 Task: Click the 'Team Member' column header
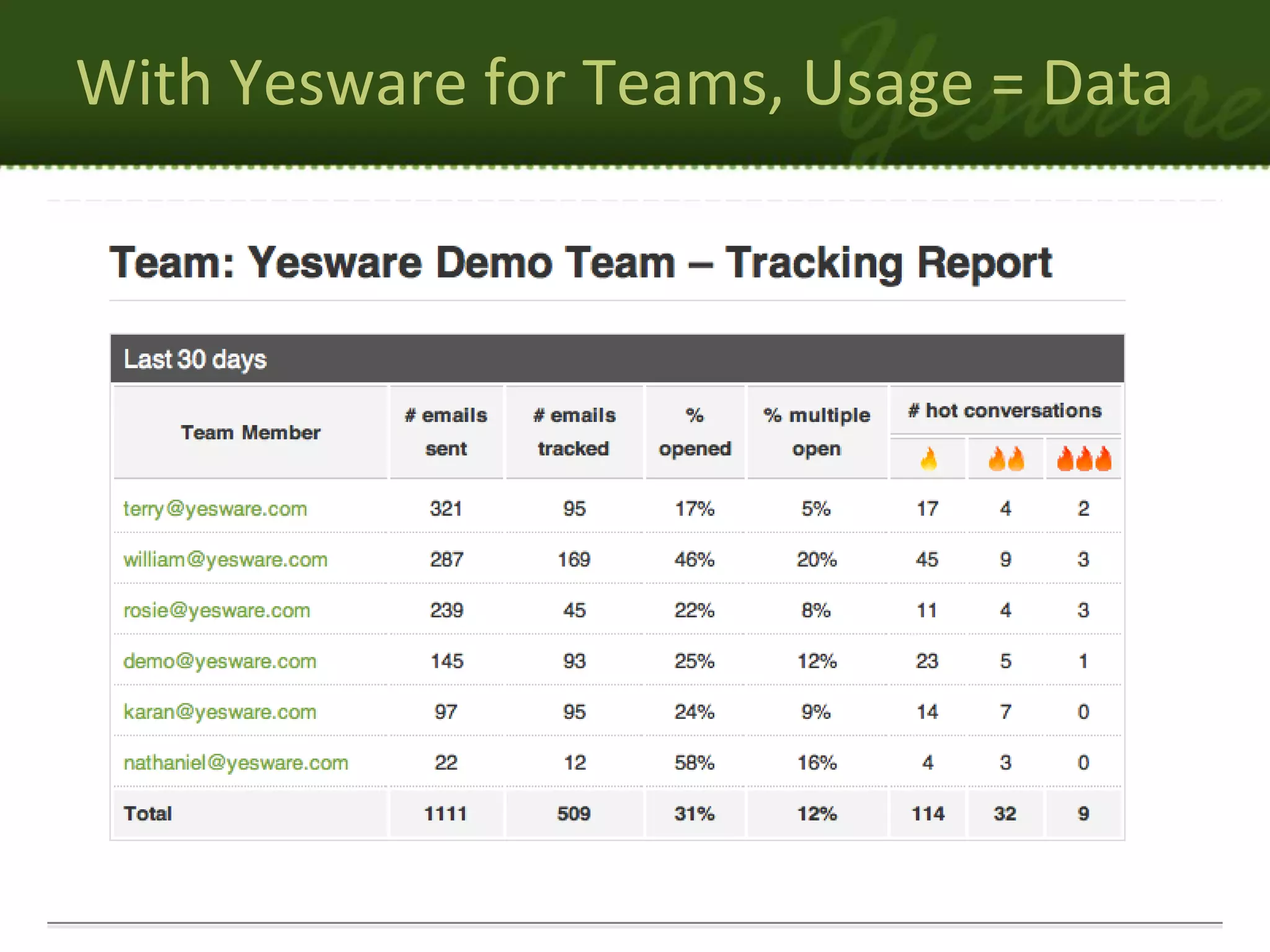click(x=251, y=432)
